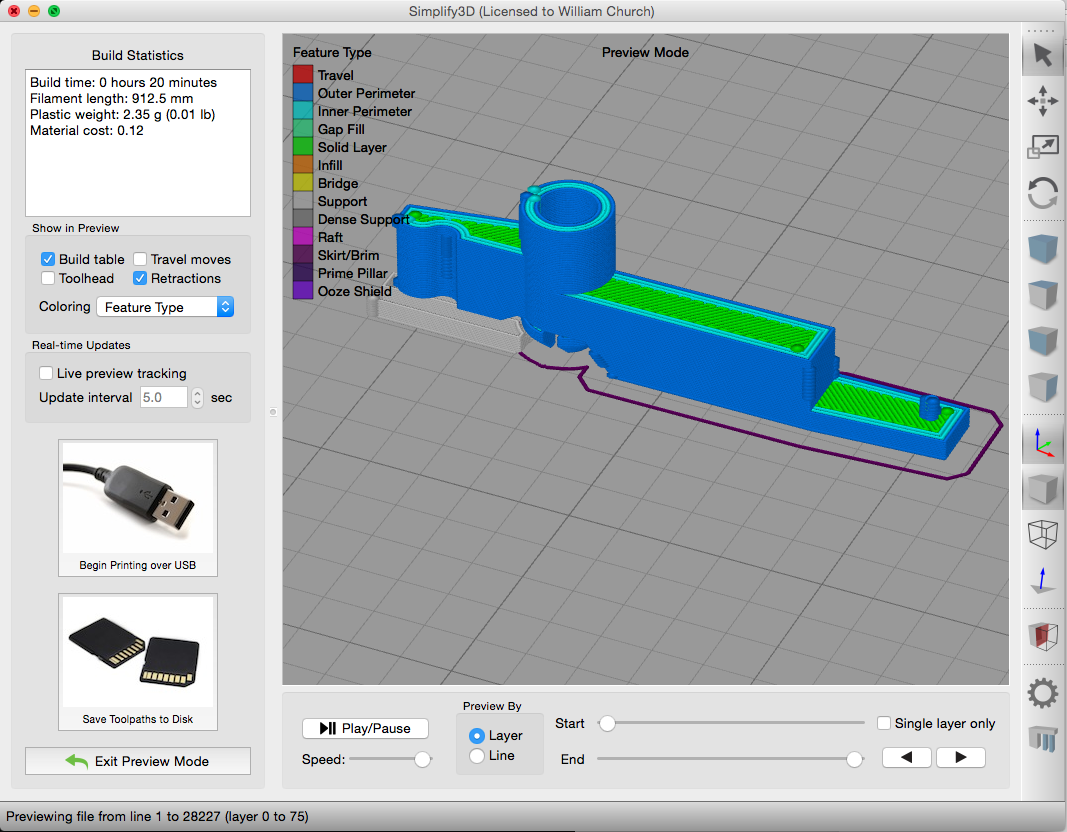Click the Update interval stepper arrows
The image size is (1067, 832).
[197, 398]
